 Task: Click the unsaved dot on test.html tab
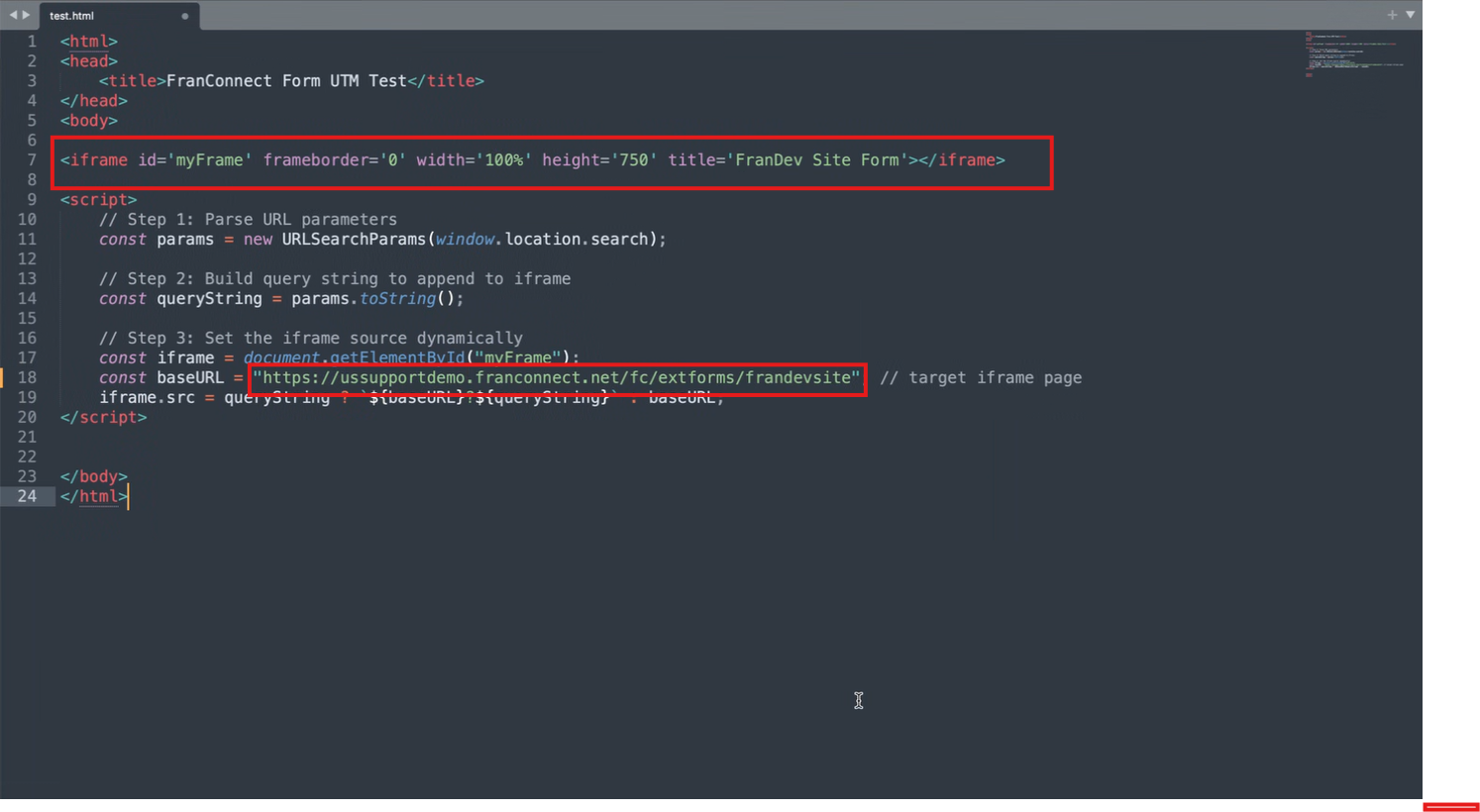click(x=185, y=16)
